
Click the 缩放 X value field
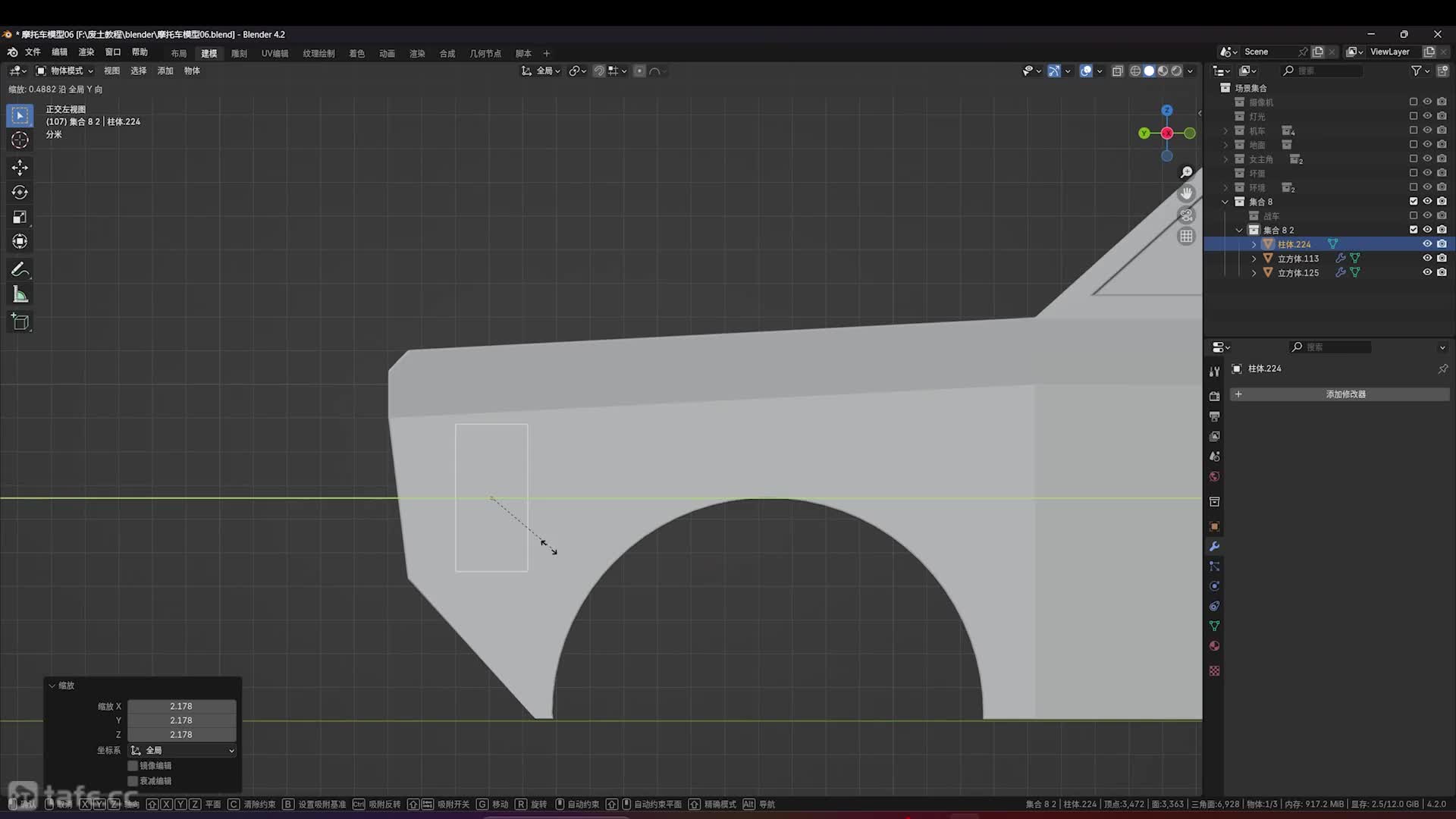click(182, 706)
